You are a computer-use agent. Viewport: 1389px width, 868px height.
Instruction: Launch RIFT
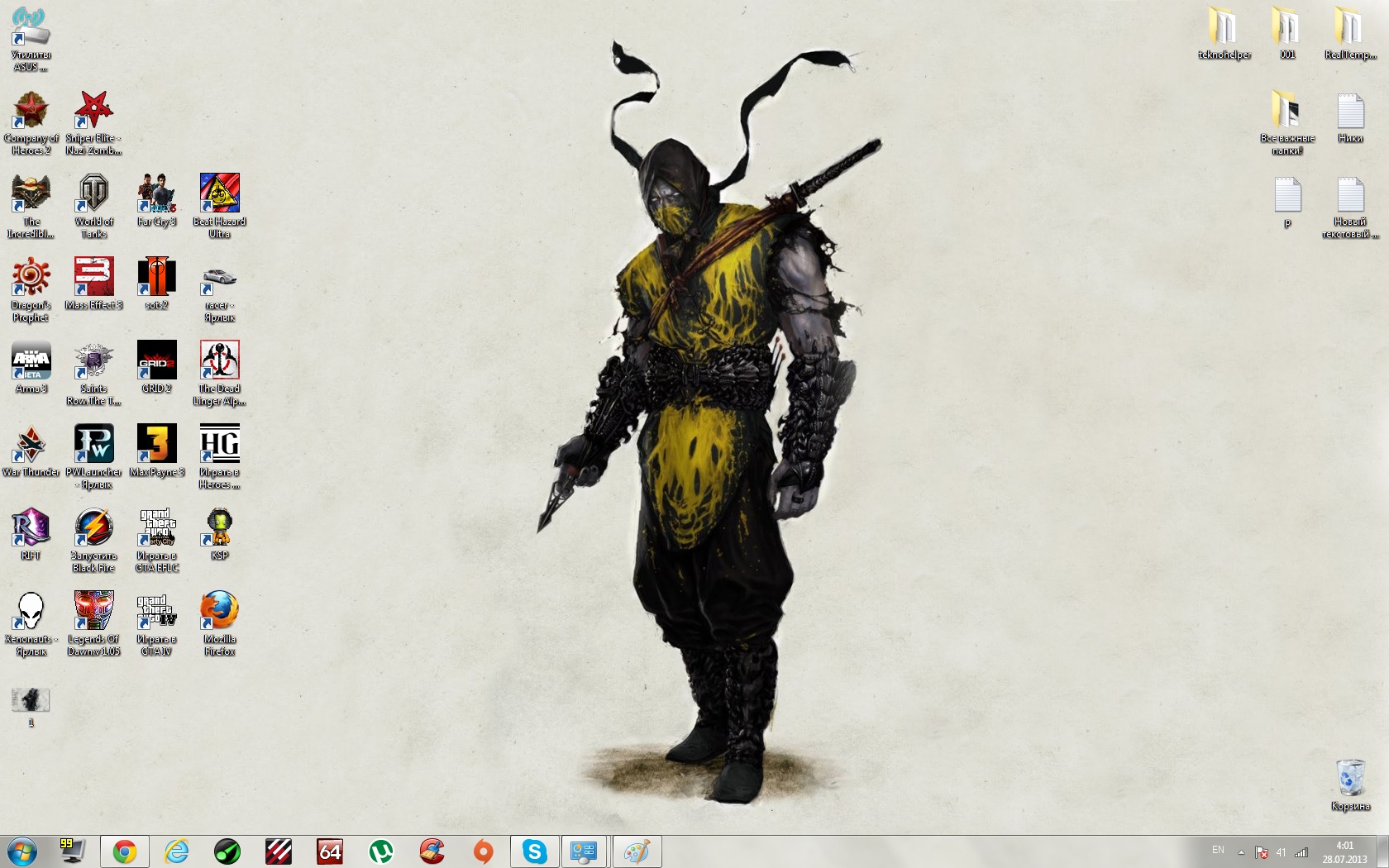pos(31,535)
